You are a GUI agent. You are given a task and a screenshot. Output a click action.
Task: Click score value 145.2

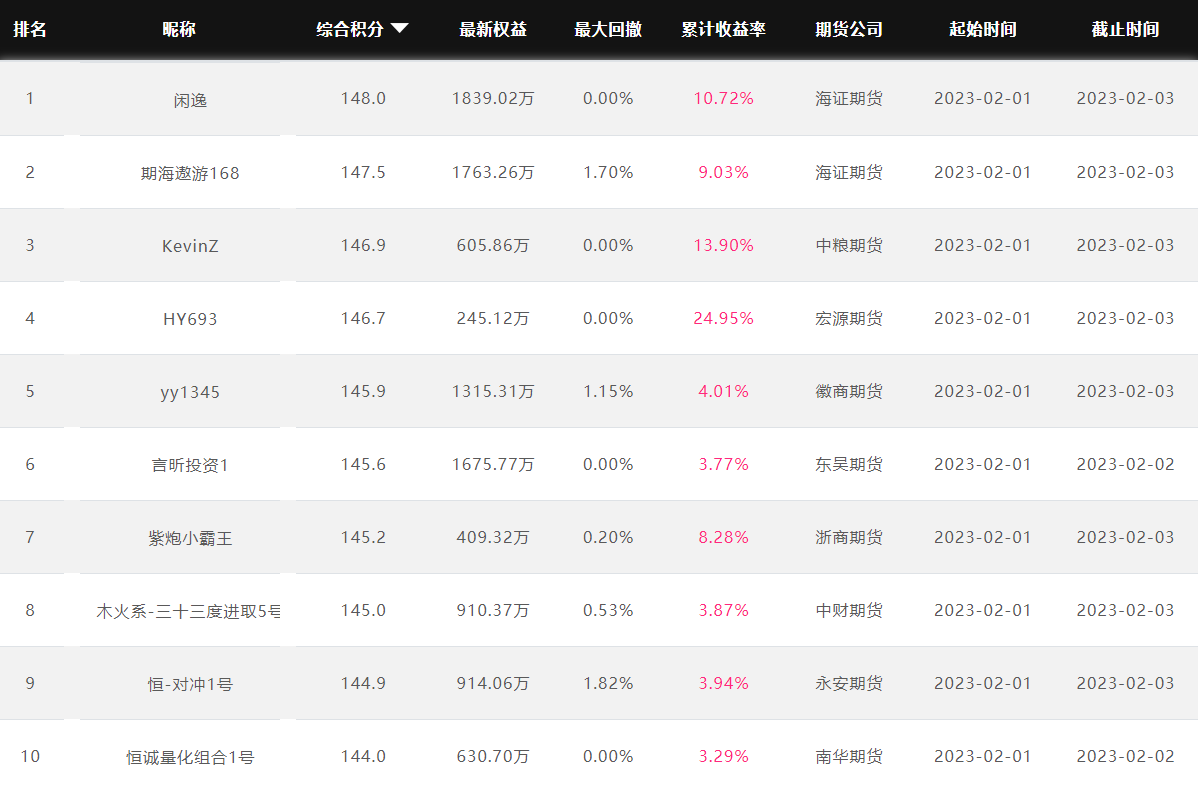(x=363, y=537)
